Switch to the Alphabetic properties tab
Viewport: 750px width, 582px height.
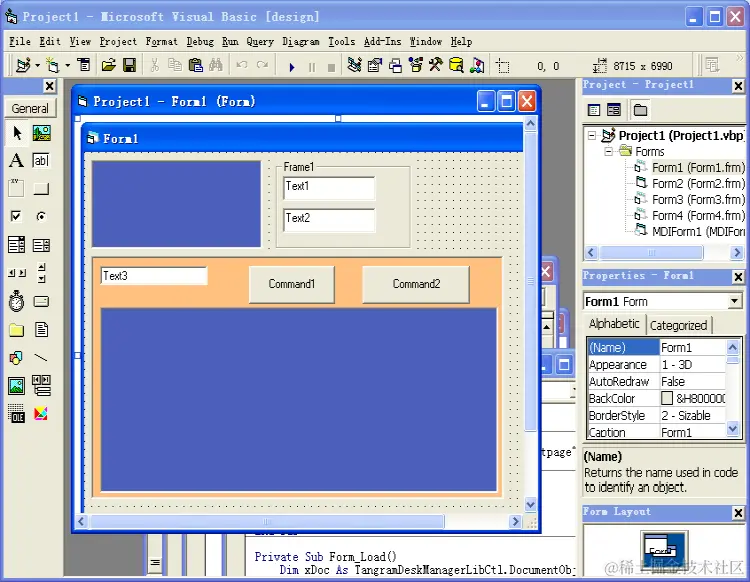click(614, 324)
